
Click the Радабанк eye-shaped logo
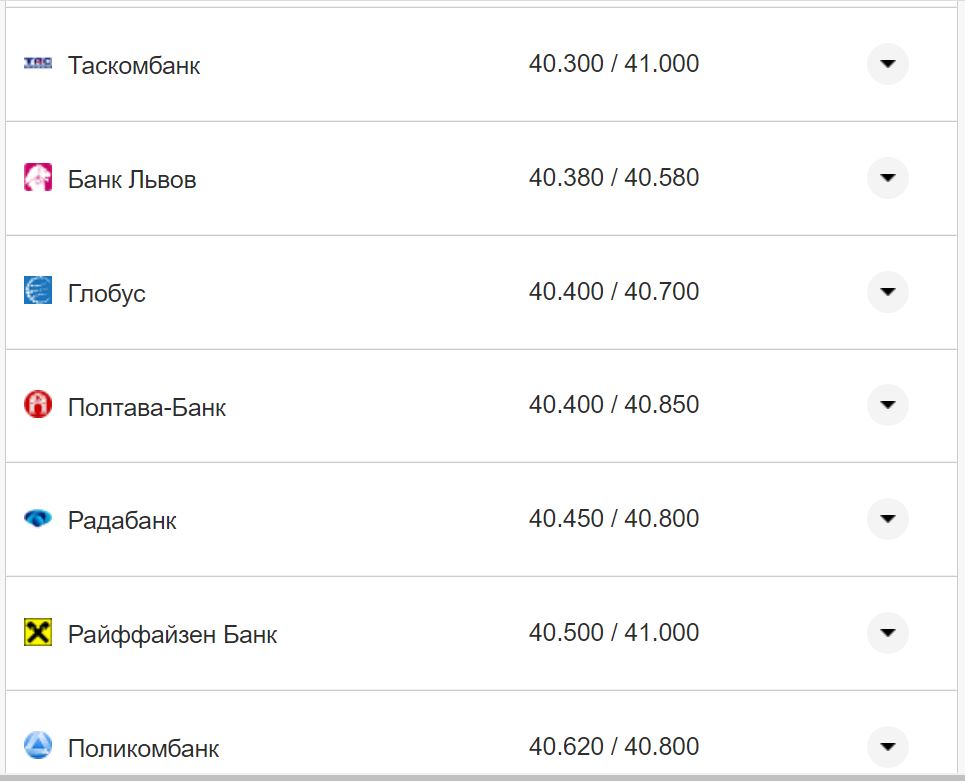click(38, 519)
